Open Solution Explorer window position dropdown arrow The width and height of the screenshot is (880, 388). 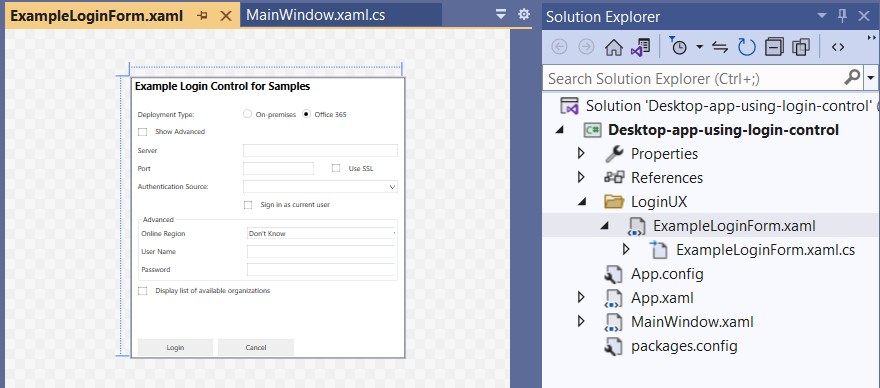[822, 16]
